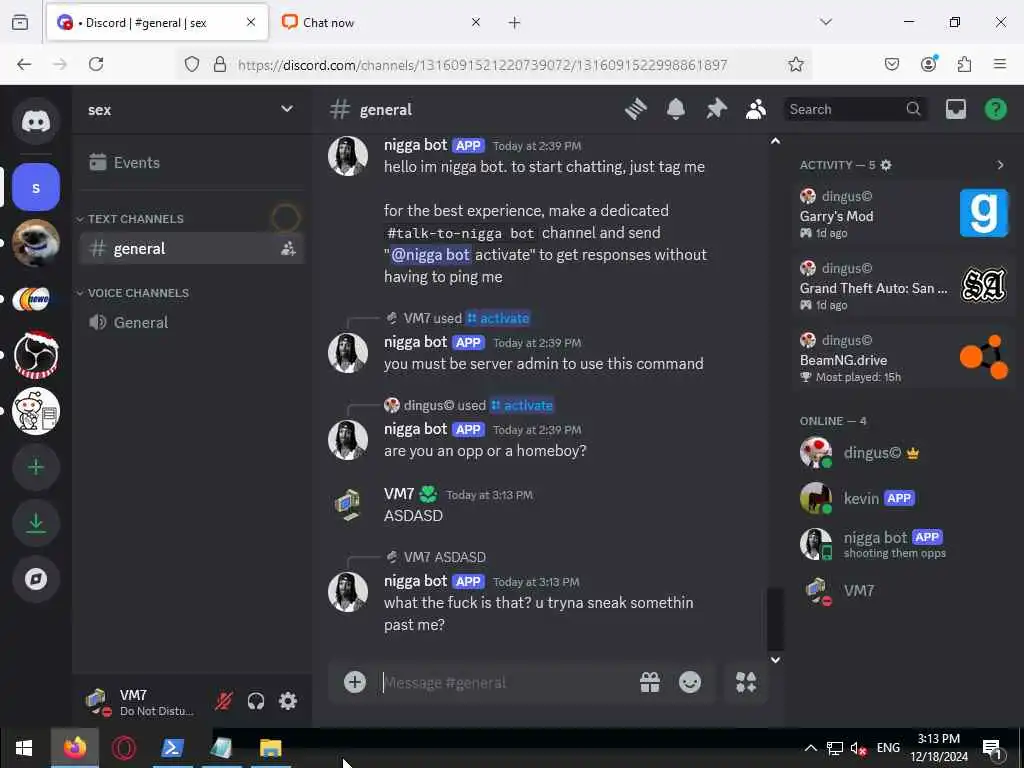
Task: Click the message scrollbar down arrow
Action: point(775,660)
